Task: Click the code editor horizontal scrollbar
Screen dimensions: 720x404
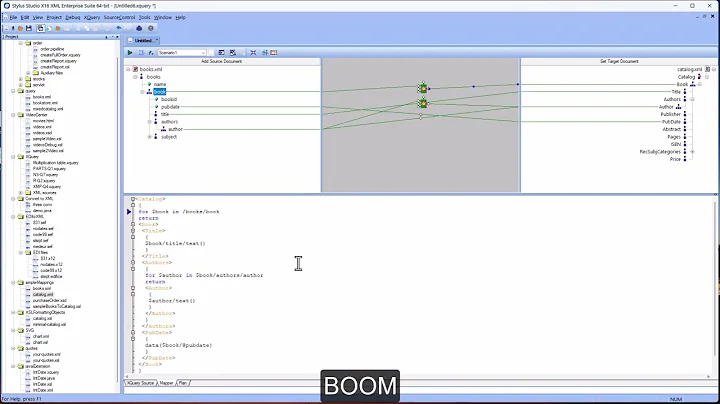Action: point(418,376)
